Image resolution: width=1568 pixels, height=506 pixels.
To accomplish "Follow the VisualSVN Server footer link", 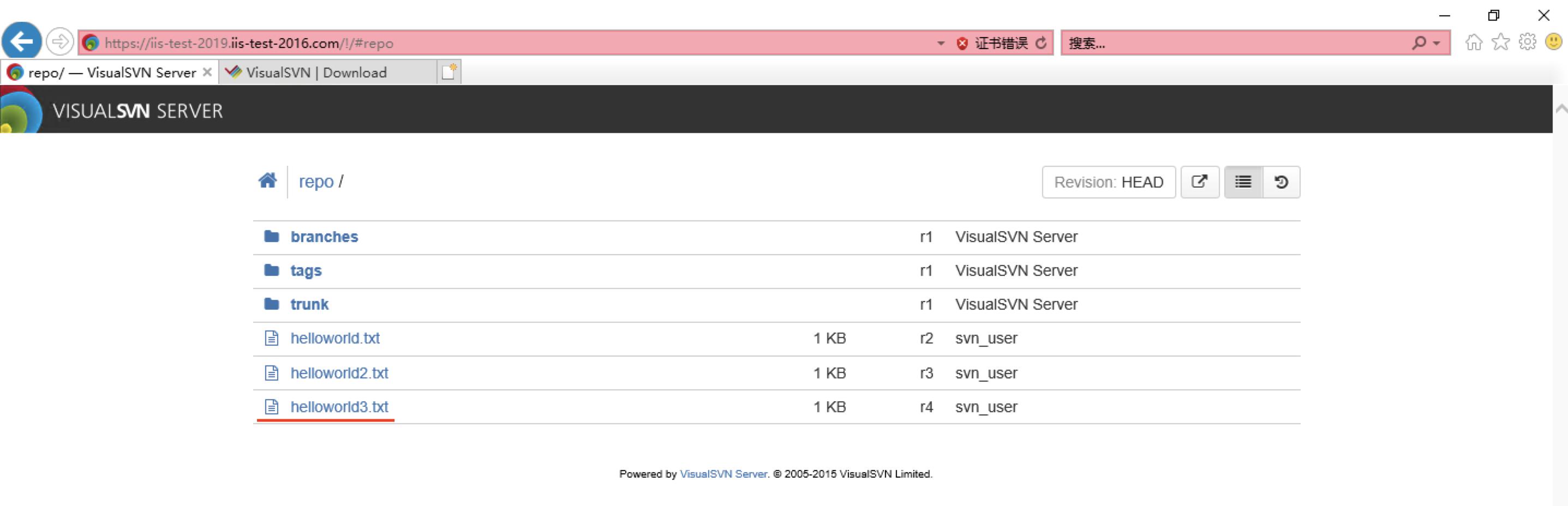I will (x=723, y=474).
